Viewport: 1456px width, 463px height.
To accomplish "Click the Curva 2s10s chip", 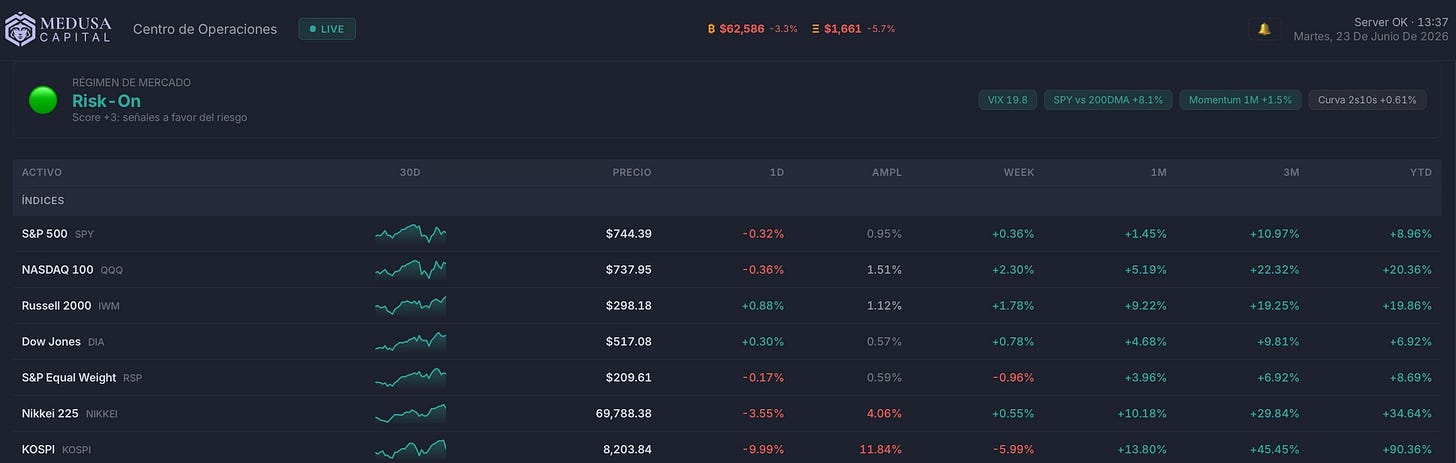I will click(x=1367, y=100).
